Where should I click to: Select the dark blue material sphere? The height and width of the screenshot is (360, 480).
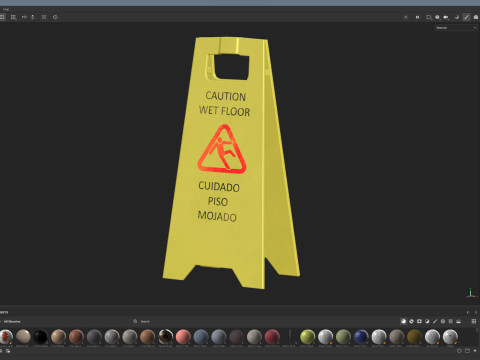coord(361,336)
